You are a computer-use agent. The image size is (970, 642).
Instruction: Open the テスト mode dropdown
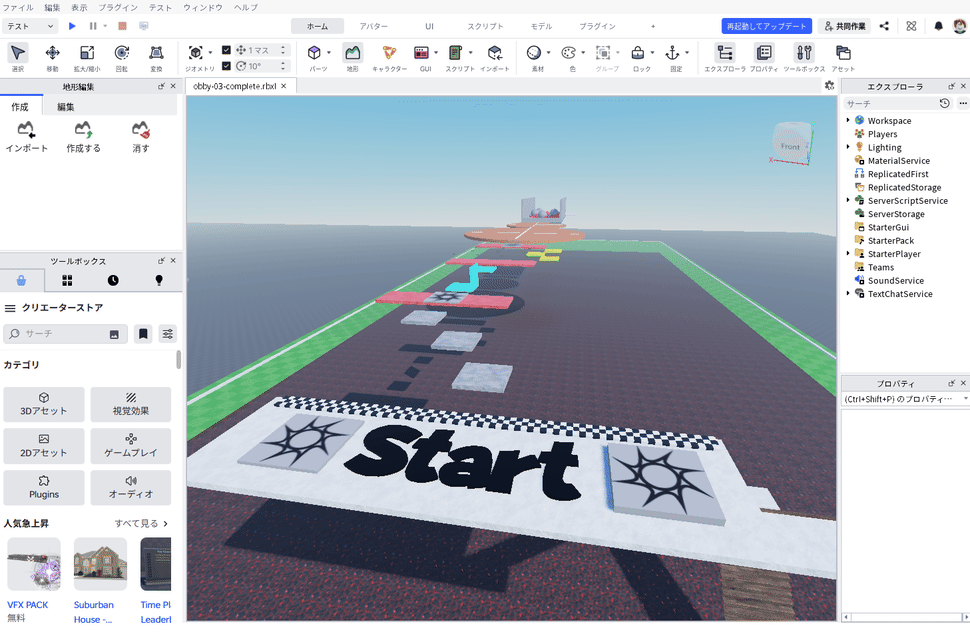pyautogui.click(x=31, y=26)
